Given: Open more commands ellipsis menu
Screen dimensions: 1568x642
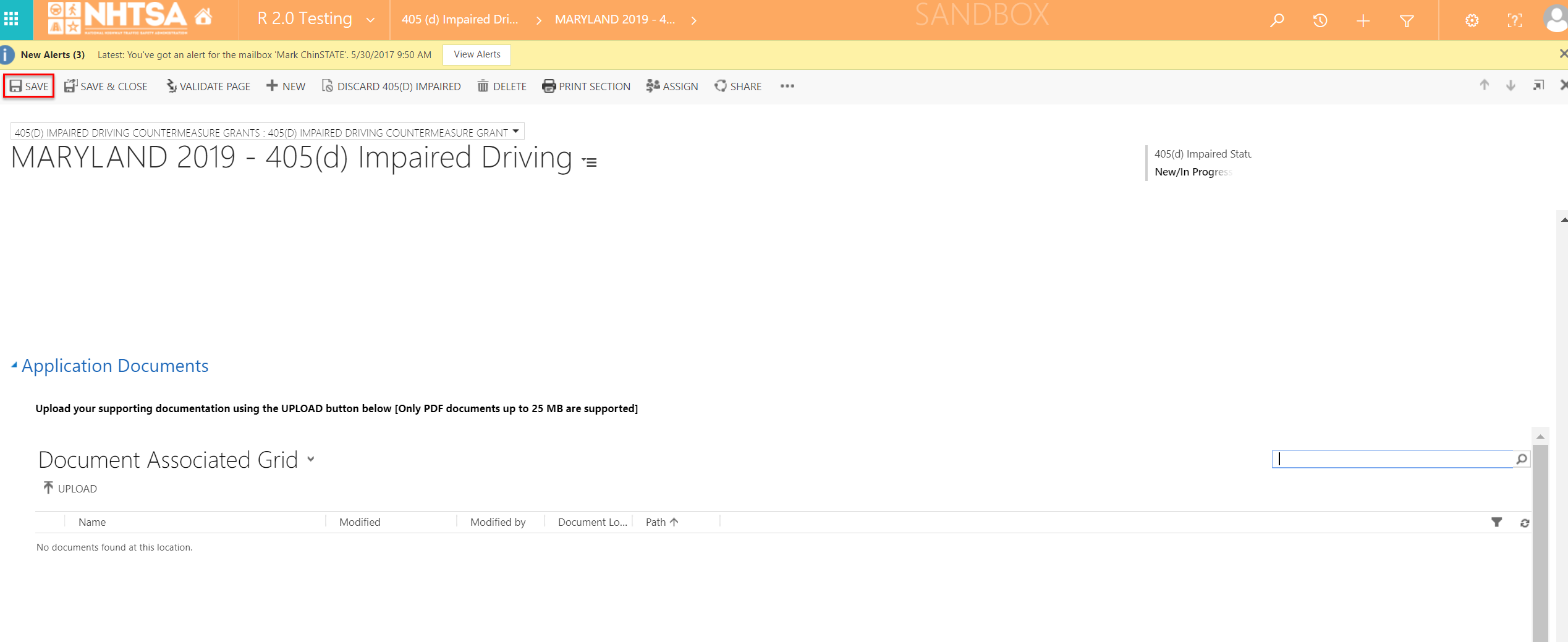Looking at the screenshot, I should pyautogui.click(x=787, y=86).
